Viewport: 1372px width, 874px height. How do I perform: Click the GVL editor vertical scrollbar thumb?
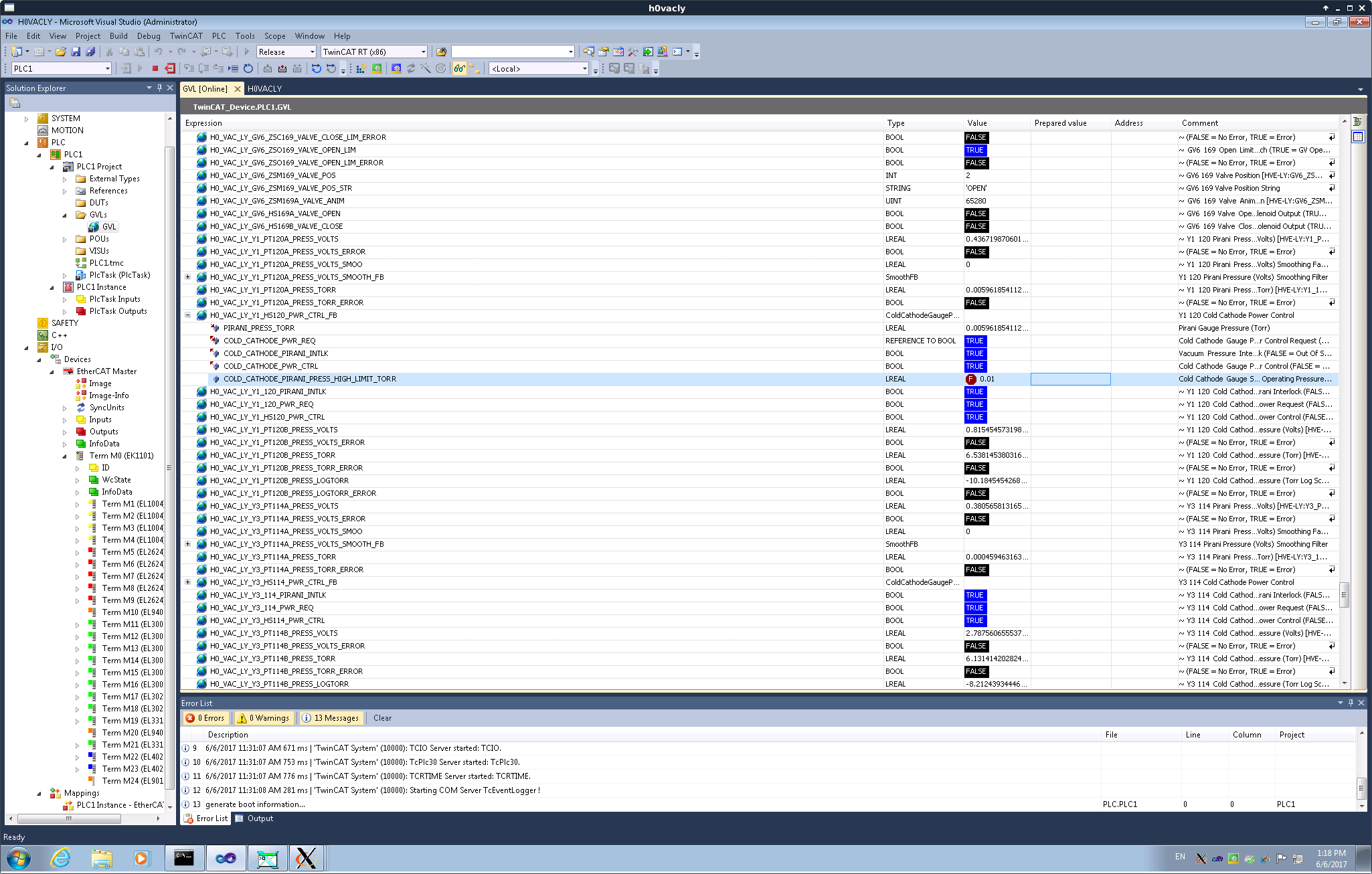(1345, 594)
